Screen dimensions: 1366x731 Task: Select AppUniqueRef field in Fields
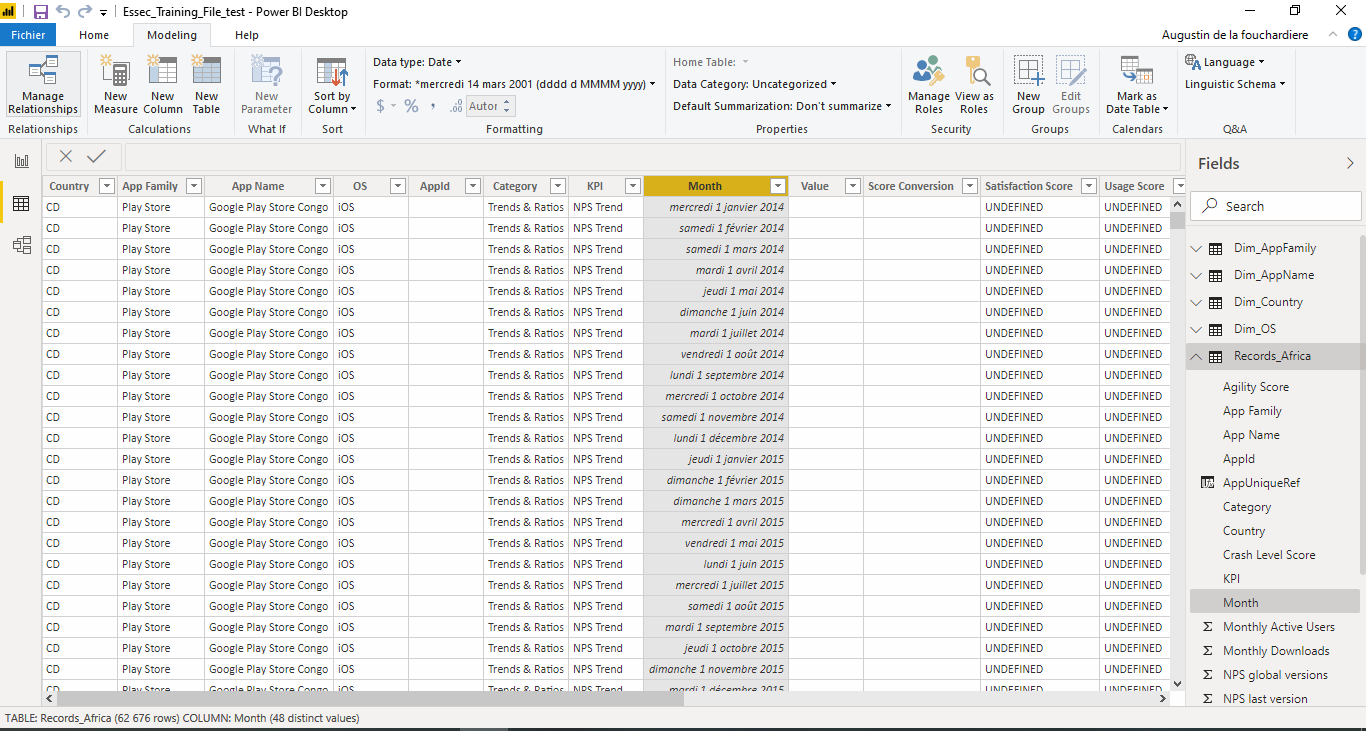point(1261,483)
